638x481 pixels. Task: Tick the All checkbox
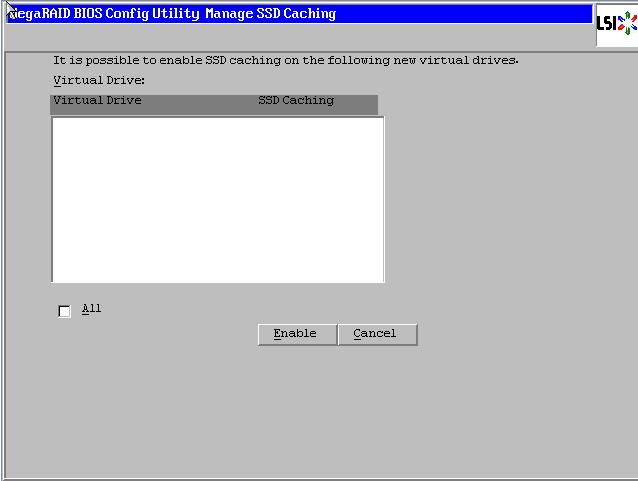pos(64,311)
